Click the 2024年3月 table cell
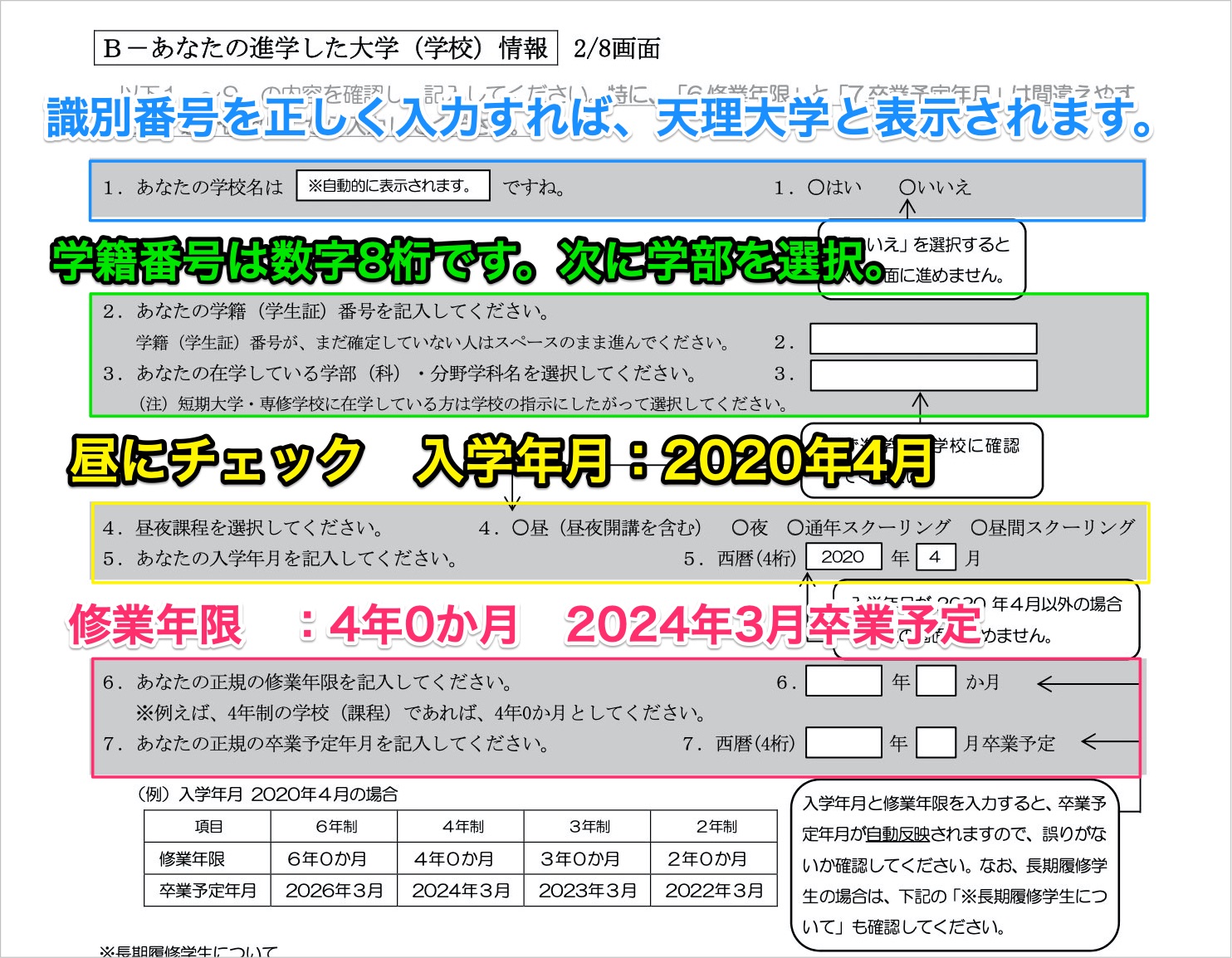1232x958 pixels. click(461, 890)
